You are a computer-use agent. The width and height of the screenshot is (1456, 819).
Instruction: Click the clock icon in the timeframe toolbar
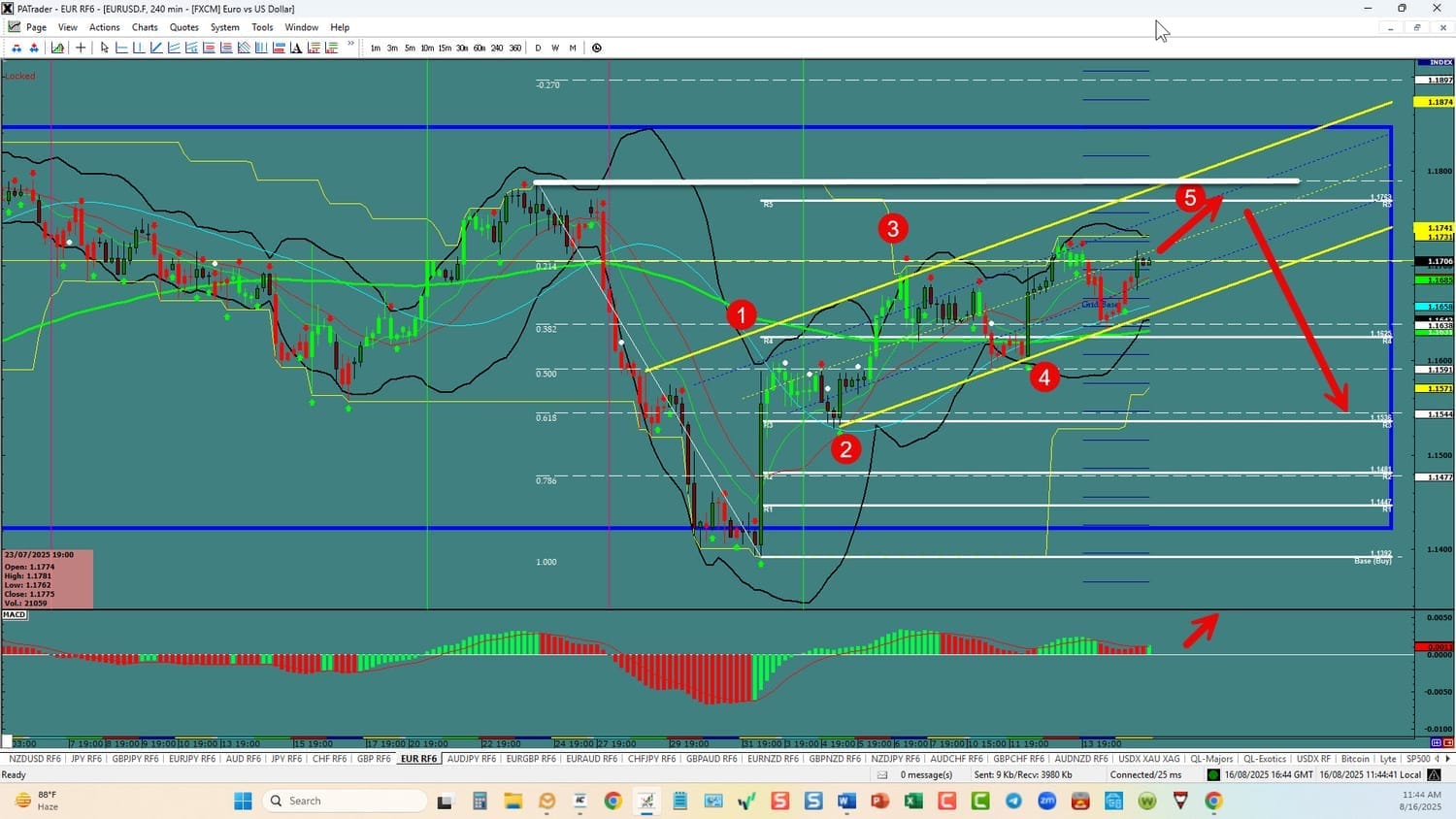point(596,48)
